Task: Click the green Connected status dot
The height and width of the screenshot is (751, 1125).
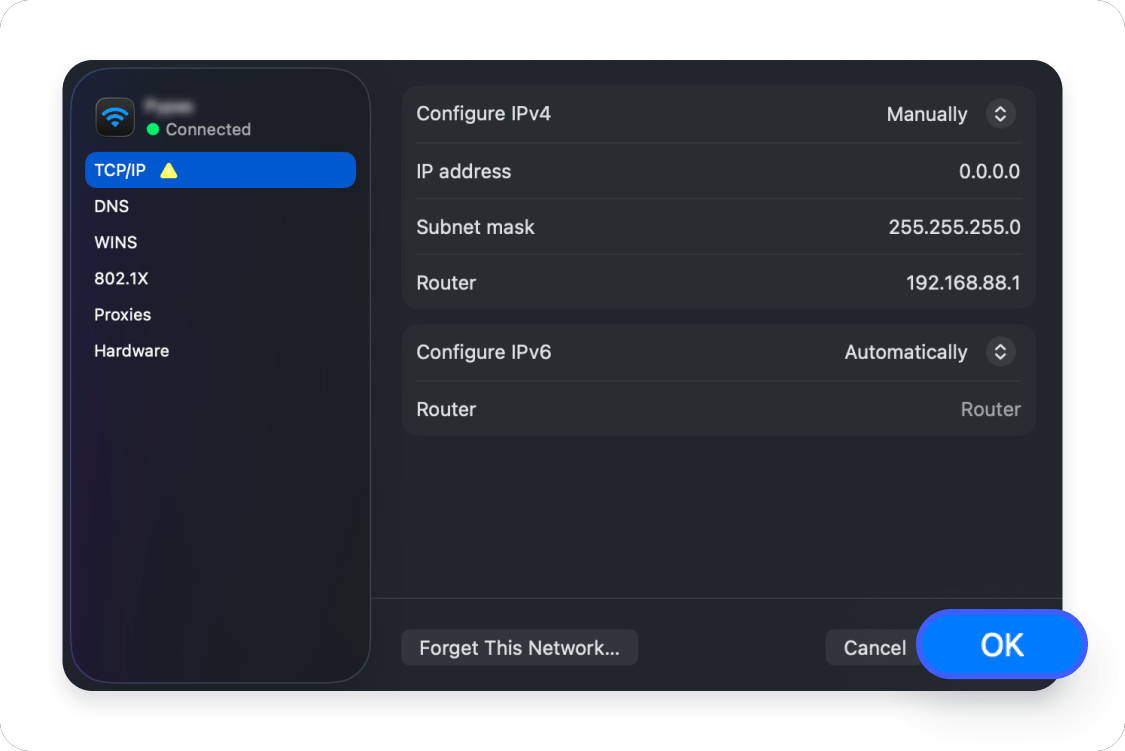Action: coord(153,129)
